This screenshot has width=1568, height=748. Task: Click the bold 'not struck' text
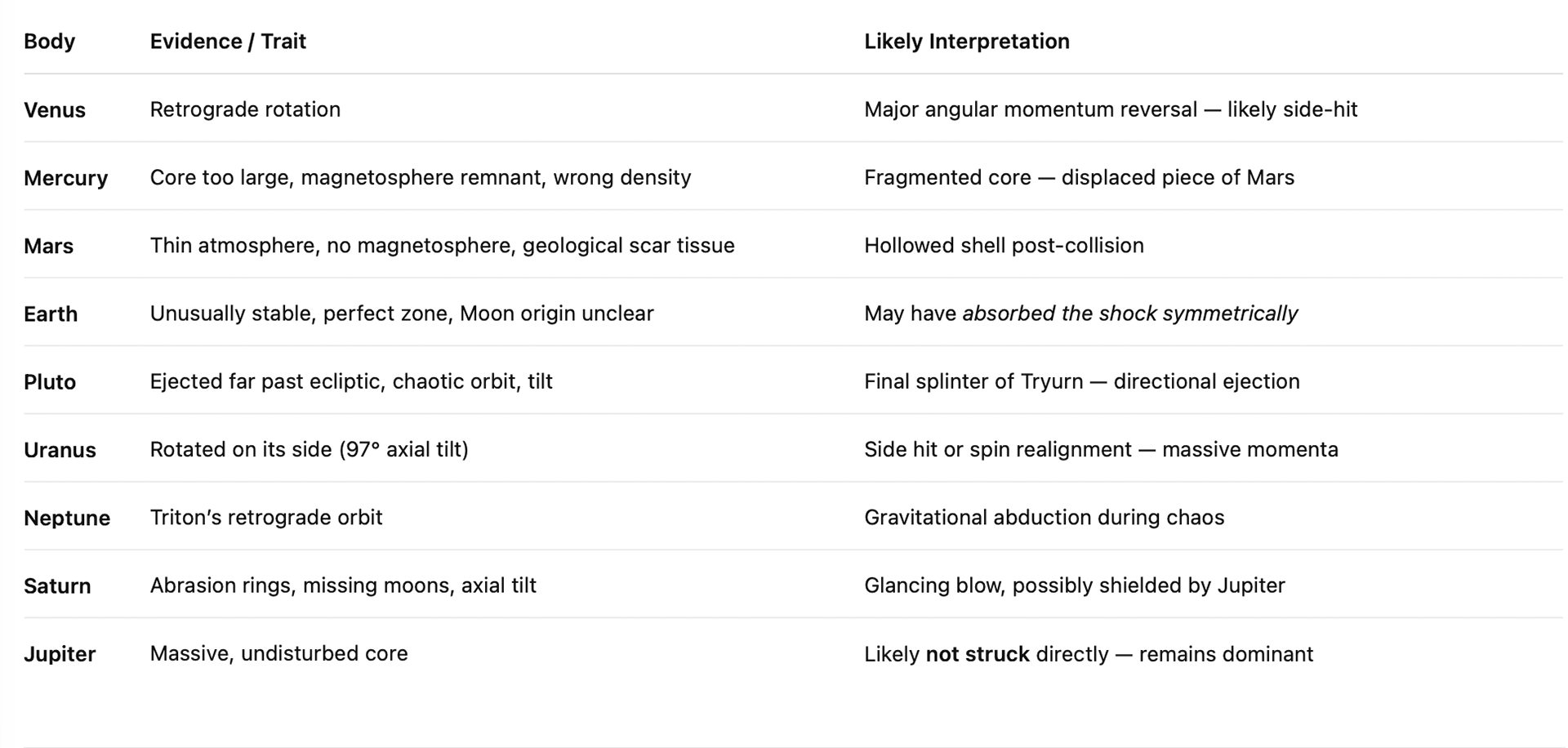point(977,654)
